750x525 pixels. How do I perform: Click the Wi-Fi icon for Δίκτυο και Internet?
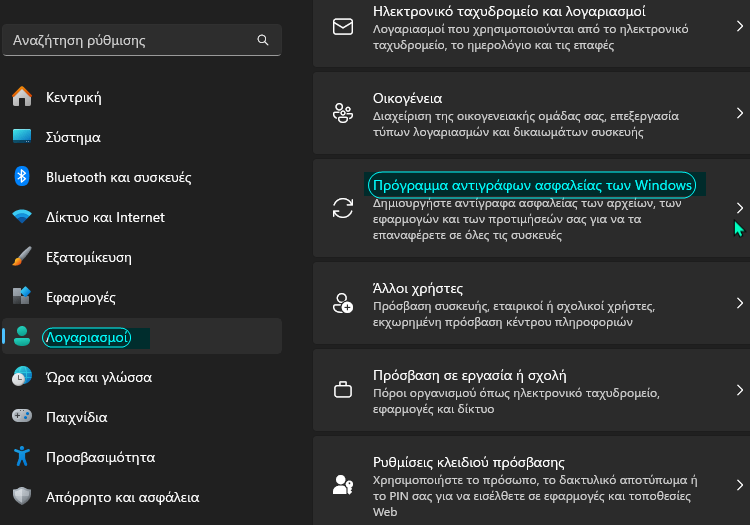coord(22,217)
